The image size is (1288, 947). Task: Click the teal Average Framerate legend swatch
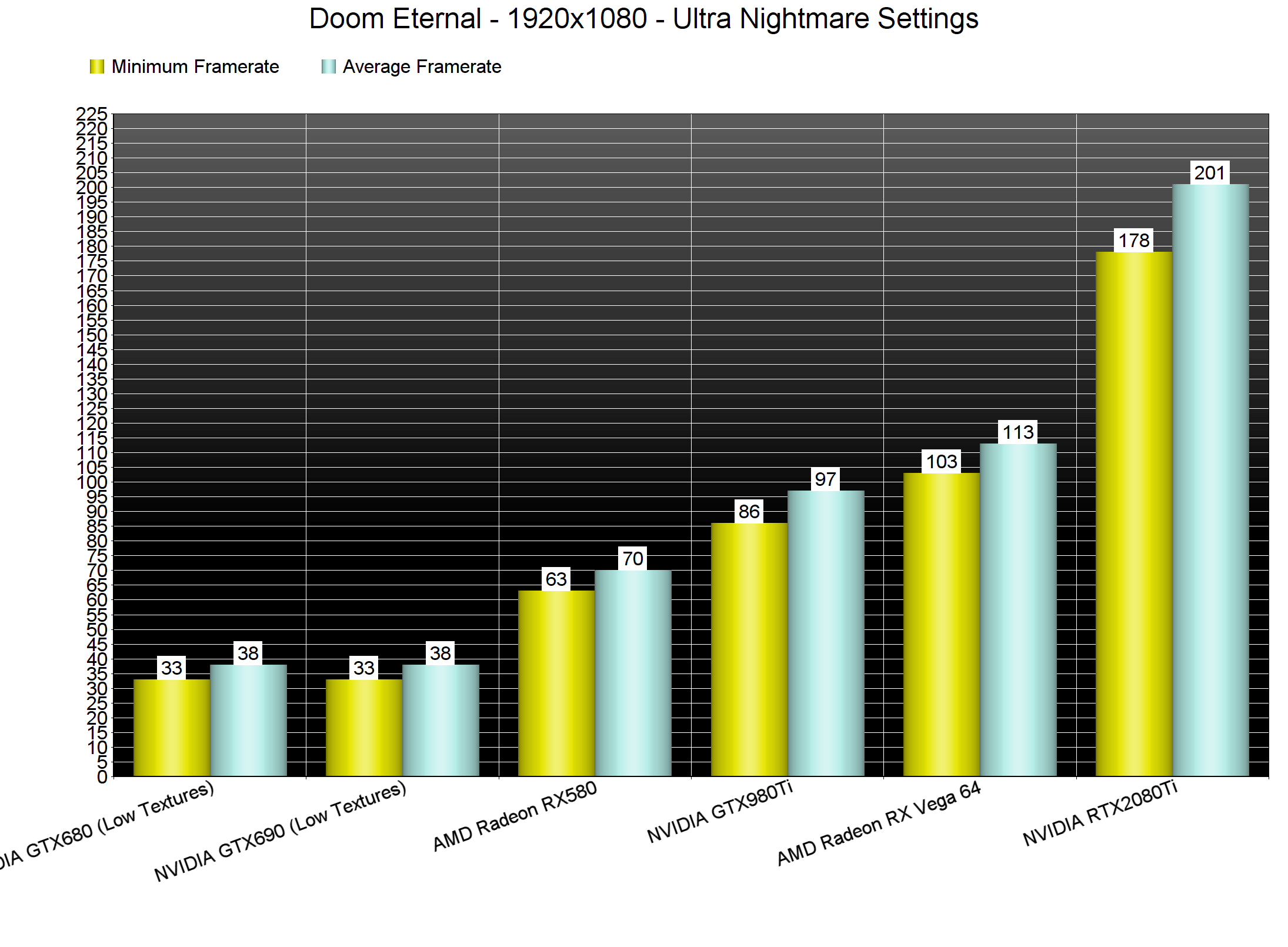[328, 67]
